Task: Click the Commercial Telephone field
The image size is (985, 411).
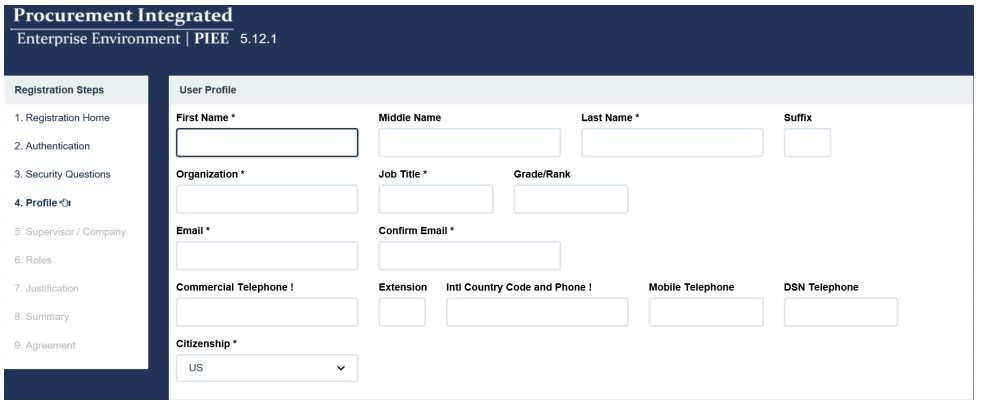Action: (267, 312)
